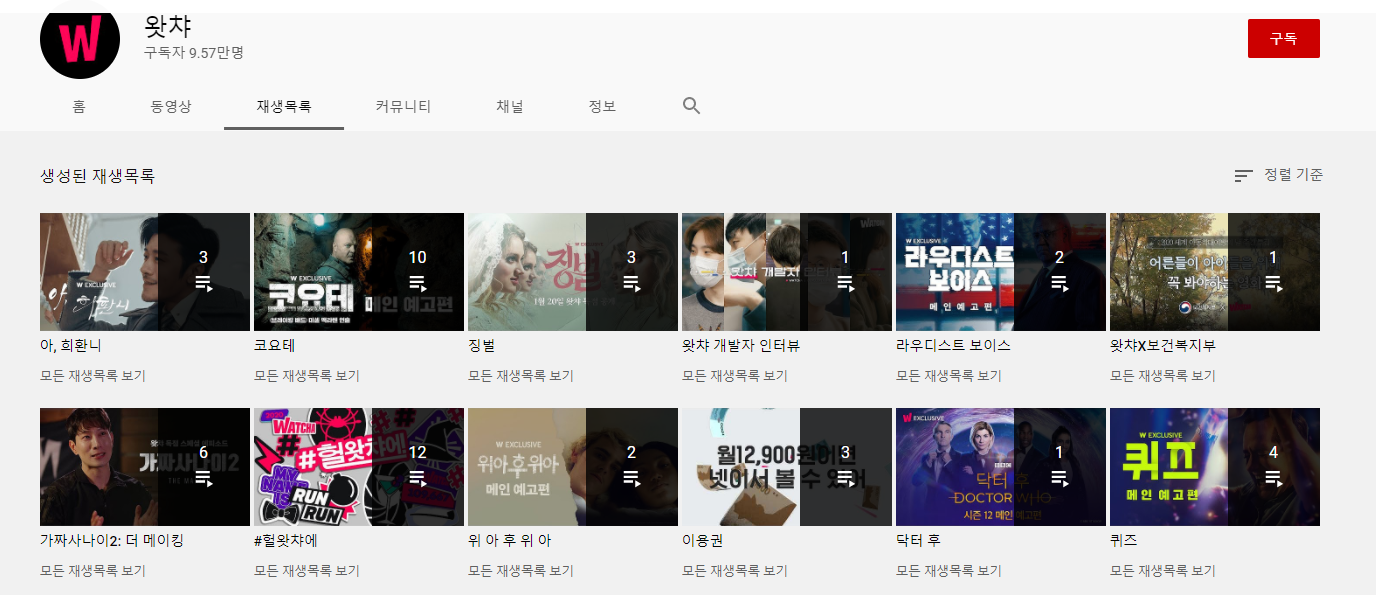
Task: View full playlist under 퀴즈
Action: [1163, 571]
